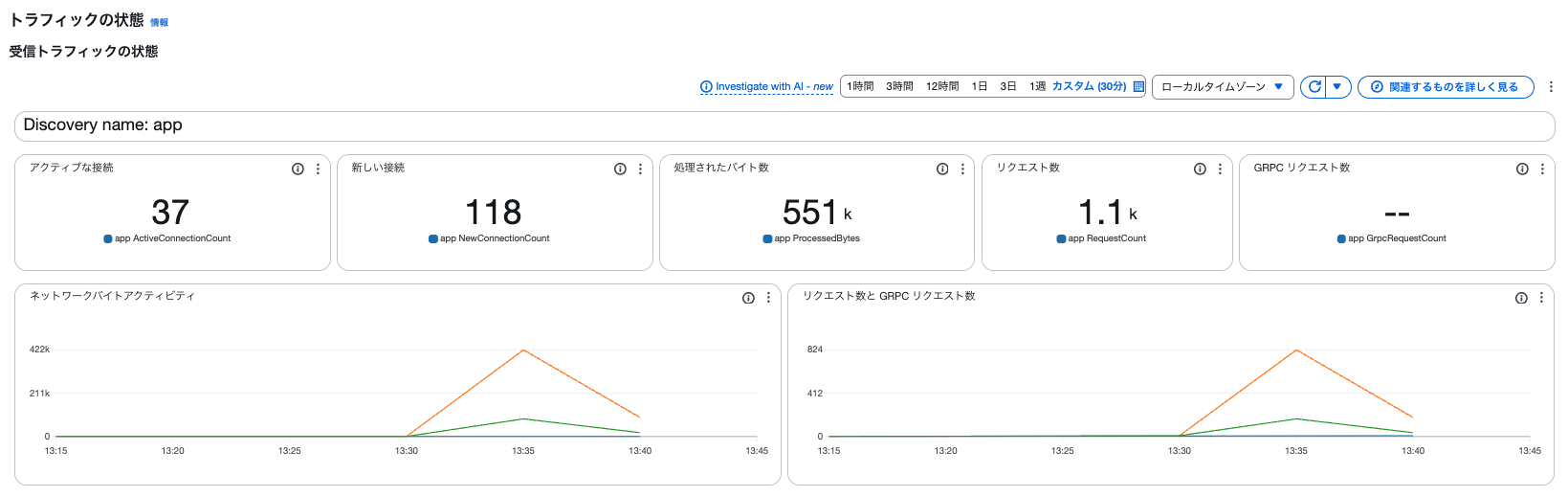Expand the refresh interval dropdown arrow
Image resolution: width=1568 pixels, height=497 pixels.
1336,86
